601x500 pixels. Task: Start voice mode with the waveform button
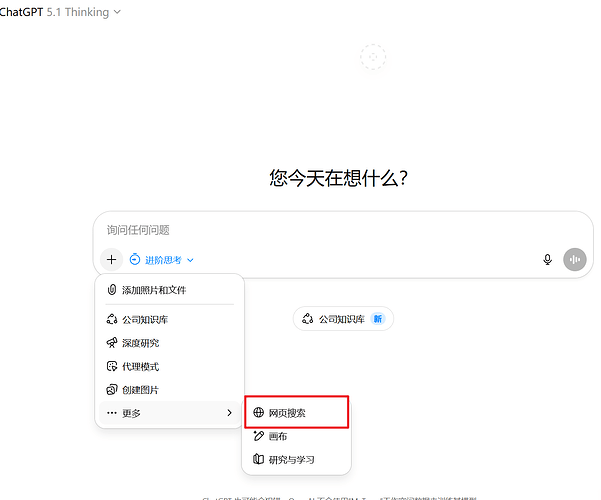click(575, 260)
